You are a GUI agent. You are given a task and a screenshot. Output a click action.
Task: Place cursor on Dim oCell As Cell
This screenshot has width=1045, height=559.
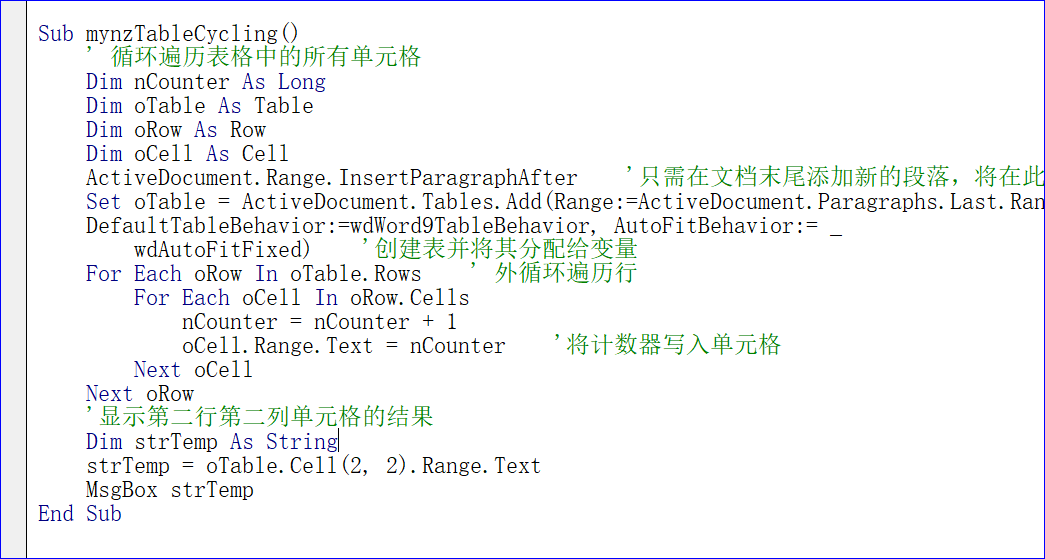187,154
